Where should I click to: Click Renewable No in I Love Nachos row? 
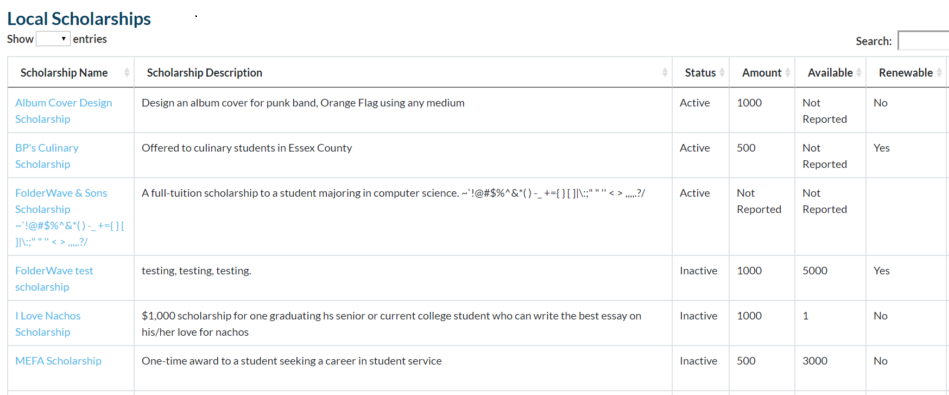(881, 316)
